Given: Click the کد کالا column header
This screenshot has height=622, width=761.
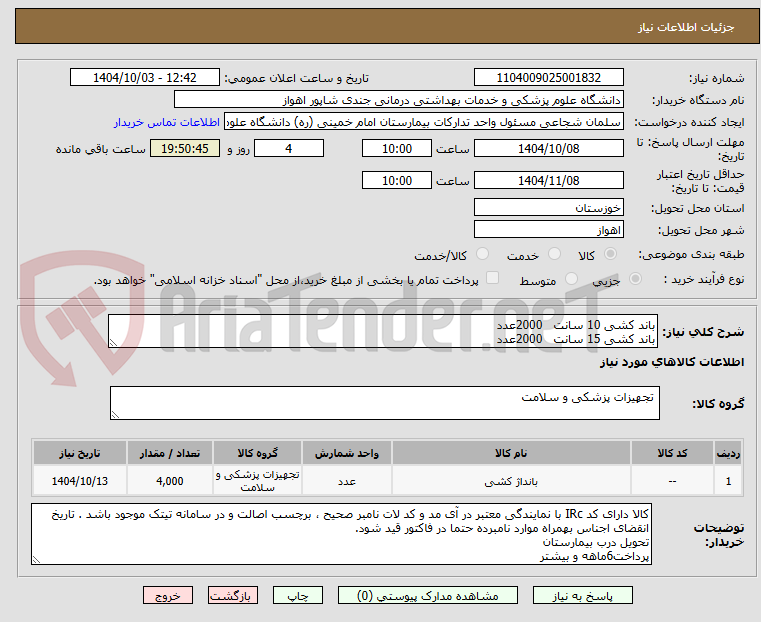Looking at the screenshot, I should coord(672,453).
